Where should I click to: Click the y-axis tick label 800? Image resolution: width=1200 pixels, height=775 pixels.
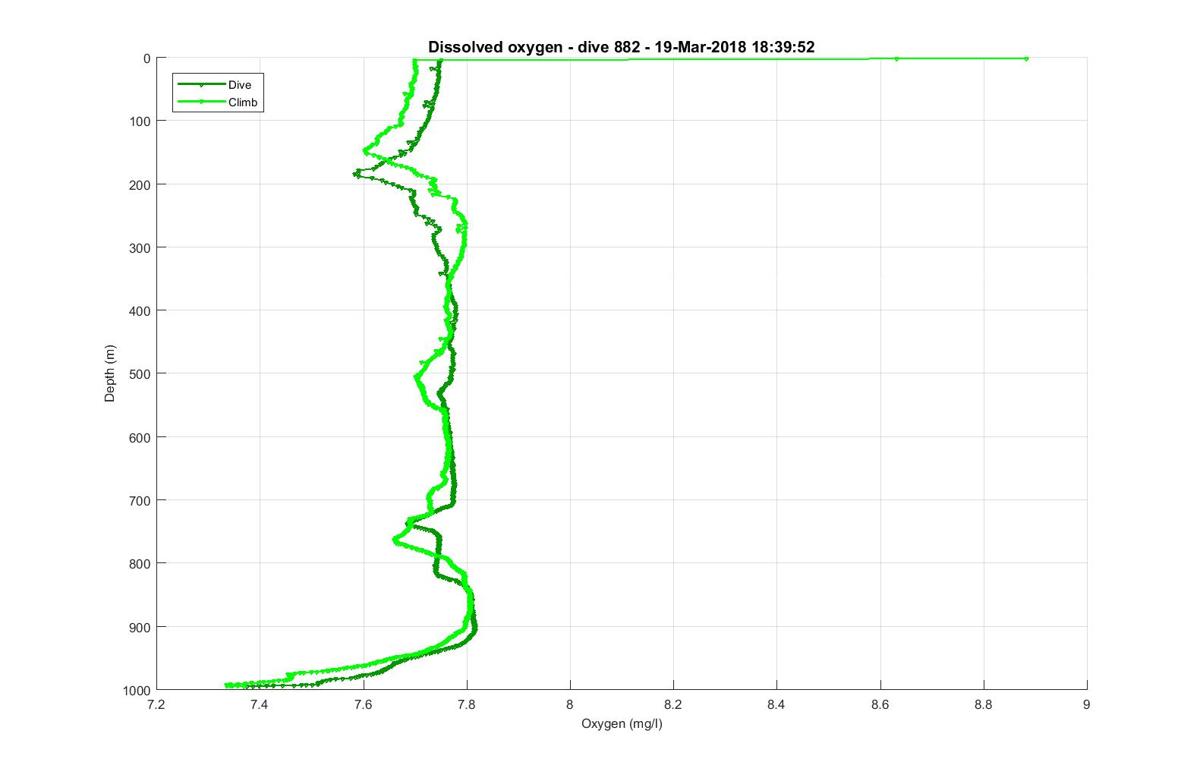pyautogui.click(x=141, y=564)
